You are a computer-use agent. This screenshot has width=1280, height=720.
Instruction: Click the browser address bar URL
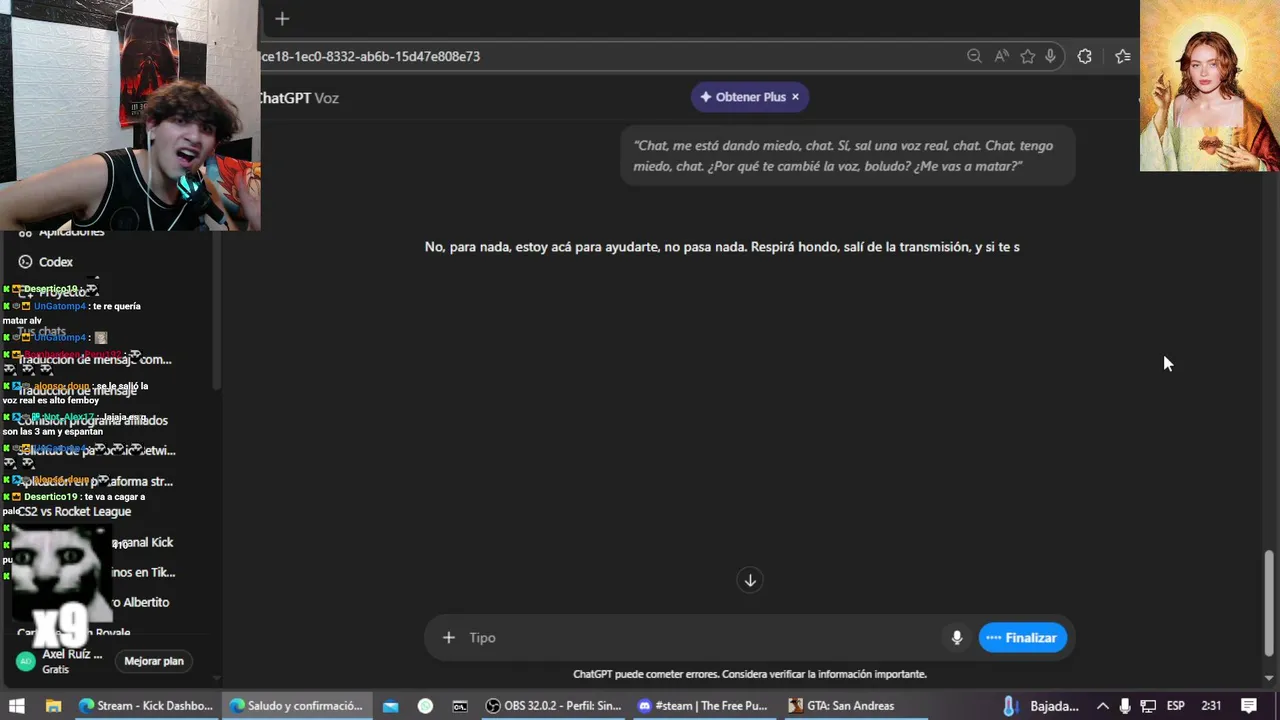370,56
